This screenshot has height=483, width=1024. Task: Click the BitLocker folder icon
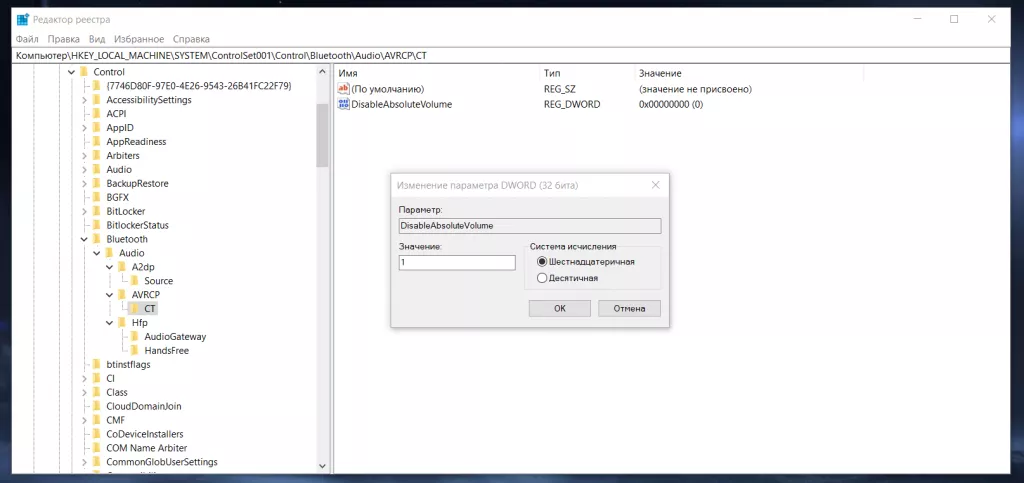[x=97, y=211]
